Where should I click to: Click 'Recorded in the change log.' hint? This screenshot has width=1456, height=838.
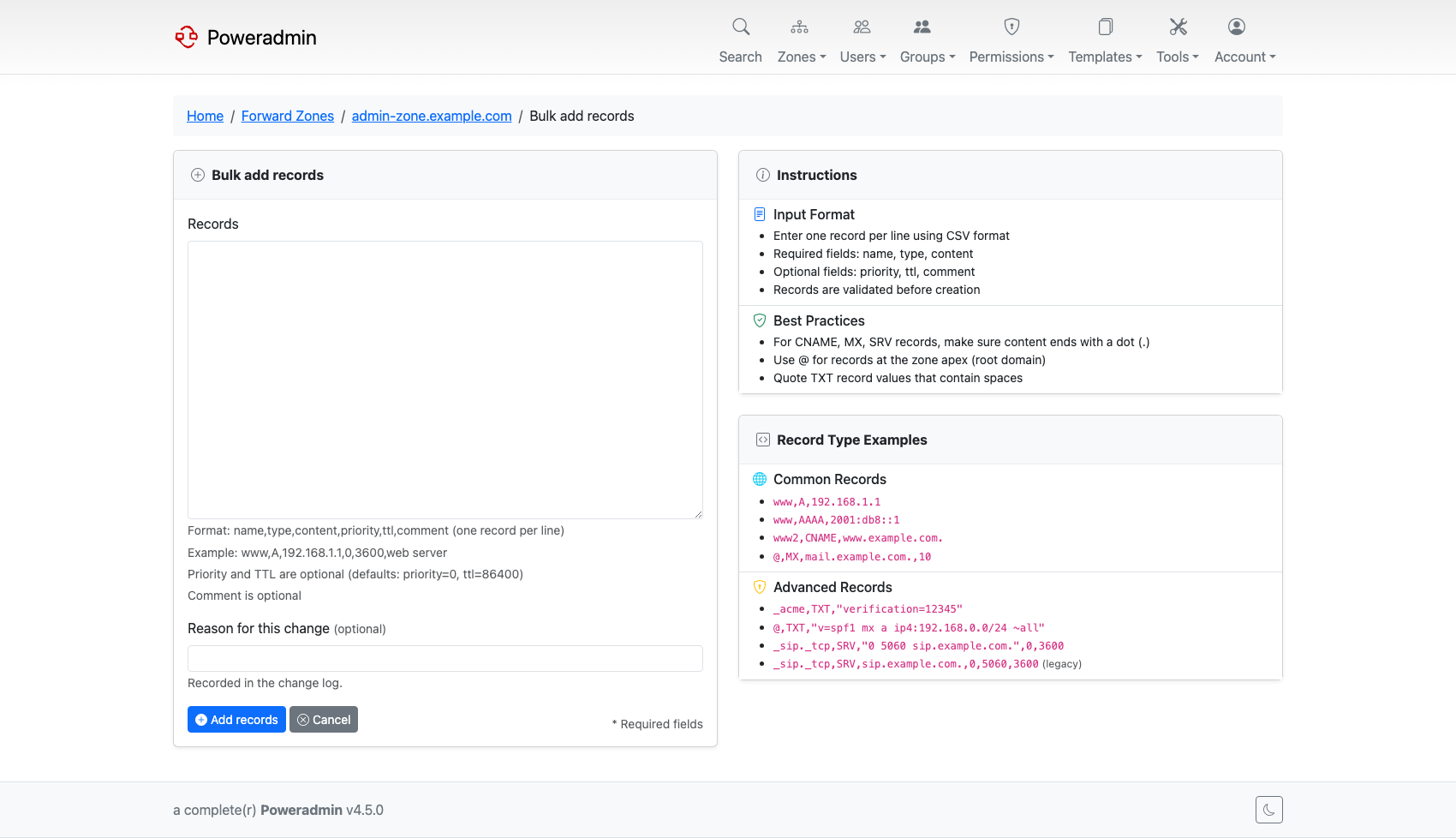point(265,683)
